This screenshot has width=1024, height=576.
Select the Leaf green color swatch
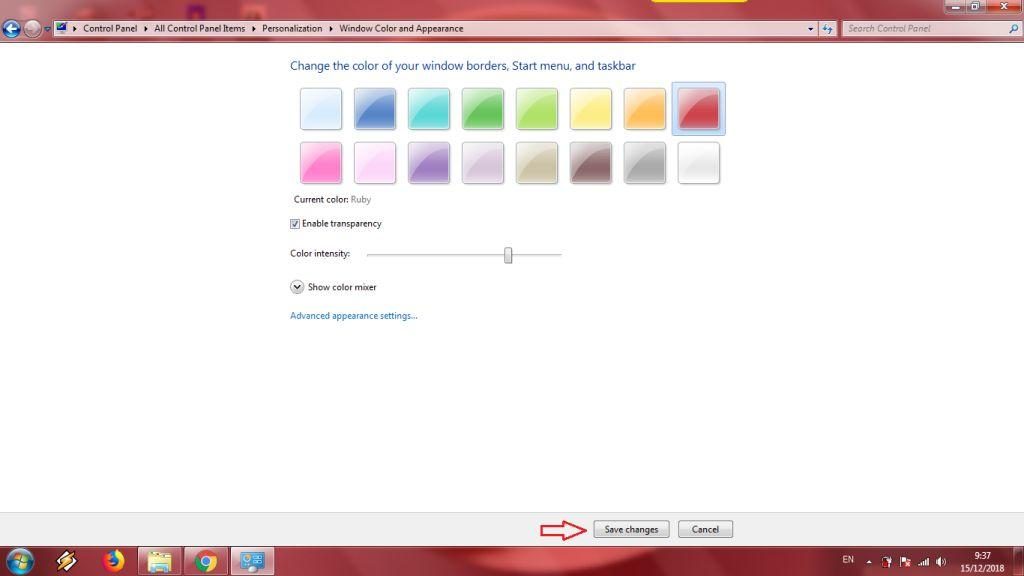(x=483, y=108)
